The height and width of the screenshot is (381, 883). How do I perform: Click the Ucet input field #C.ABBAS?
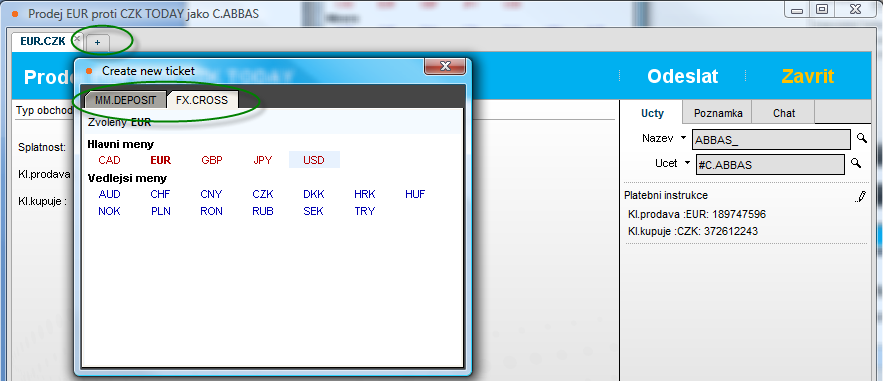click(770, 164)
